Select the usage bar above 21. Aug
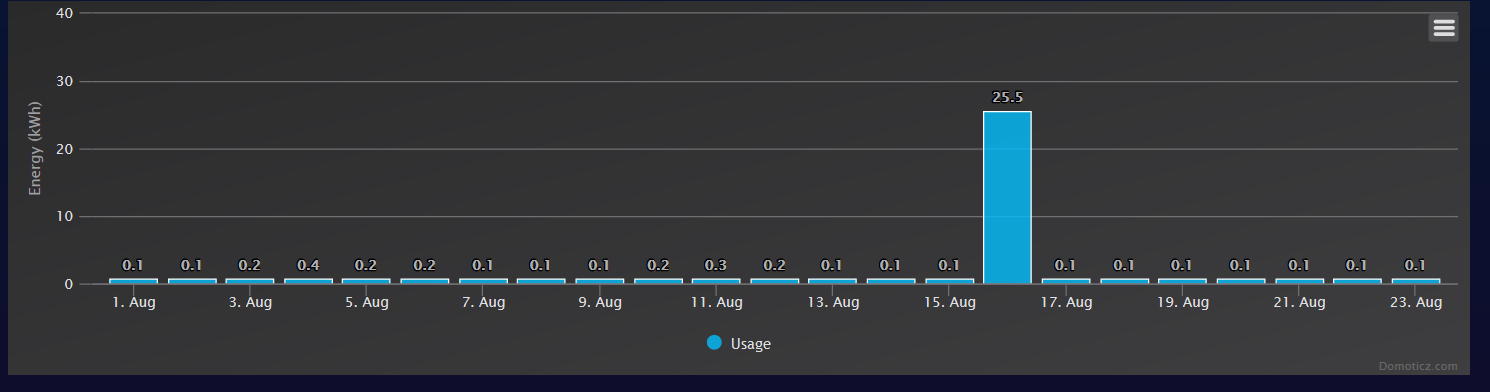Viewport: 1490px width, 392px height. coord(1298,281)
